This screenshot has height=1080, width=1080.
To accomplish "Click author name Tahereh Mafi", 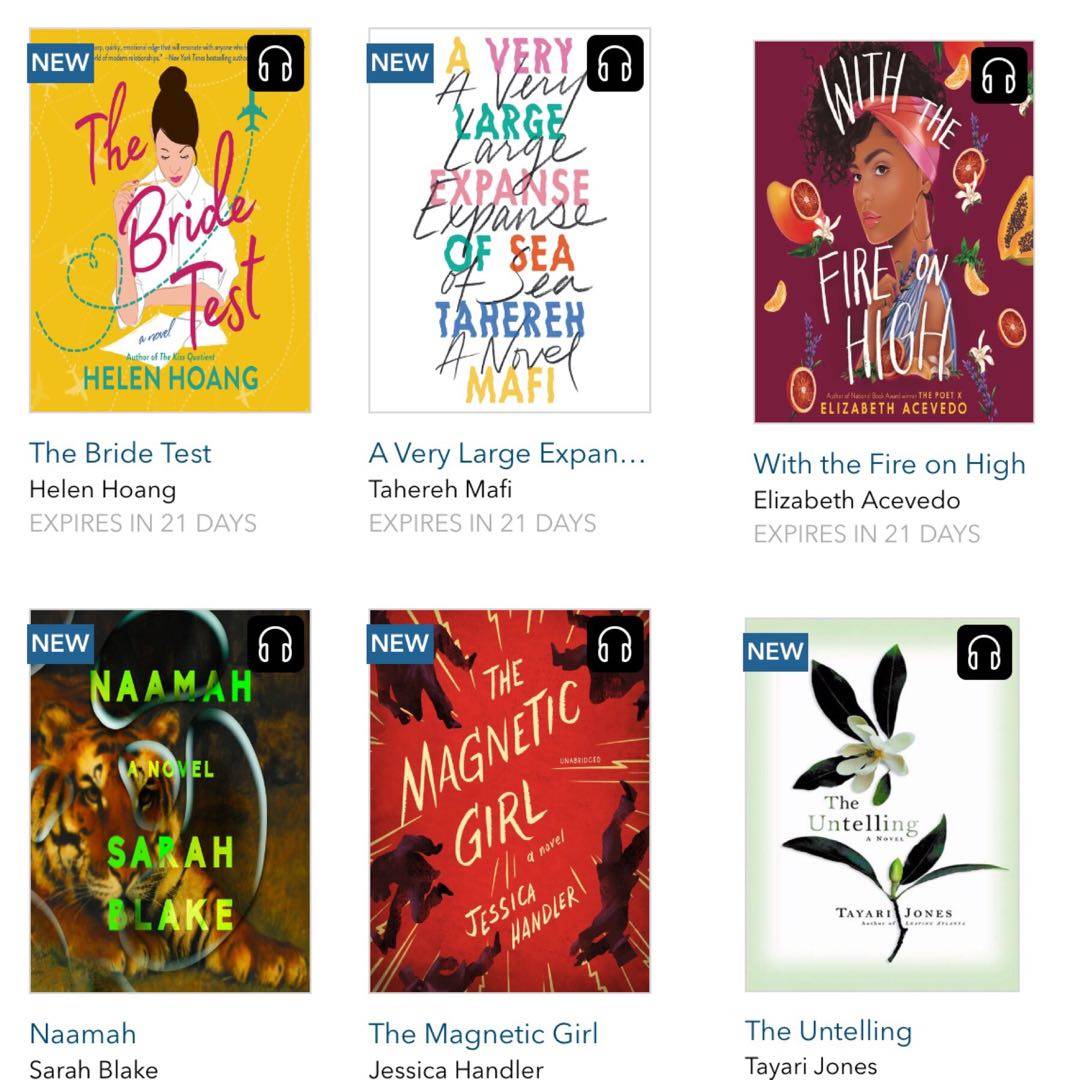I will pos(440,489).
